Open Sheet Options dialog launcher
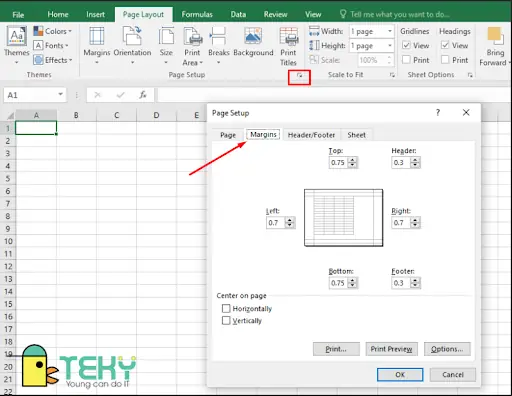This screenshot has height=396, width=512. (470, 75)
